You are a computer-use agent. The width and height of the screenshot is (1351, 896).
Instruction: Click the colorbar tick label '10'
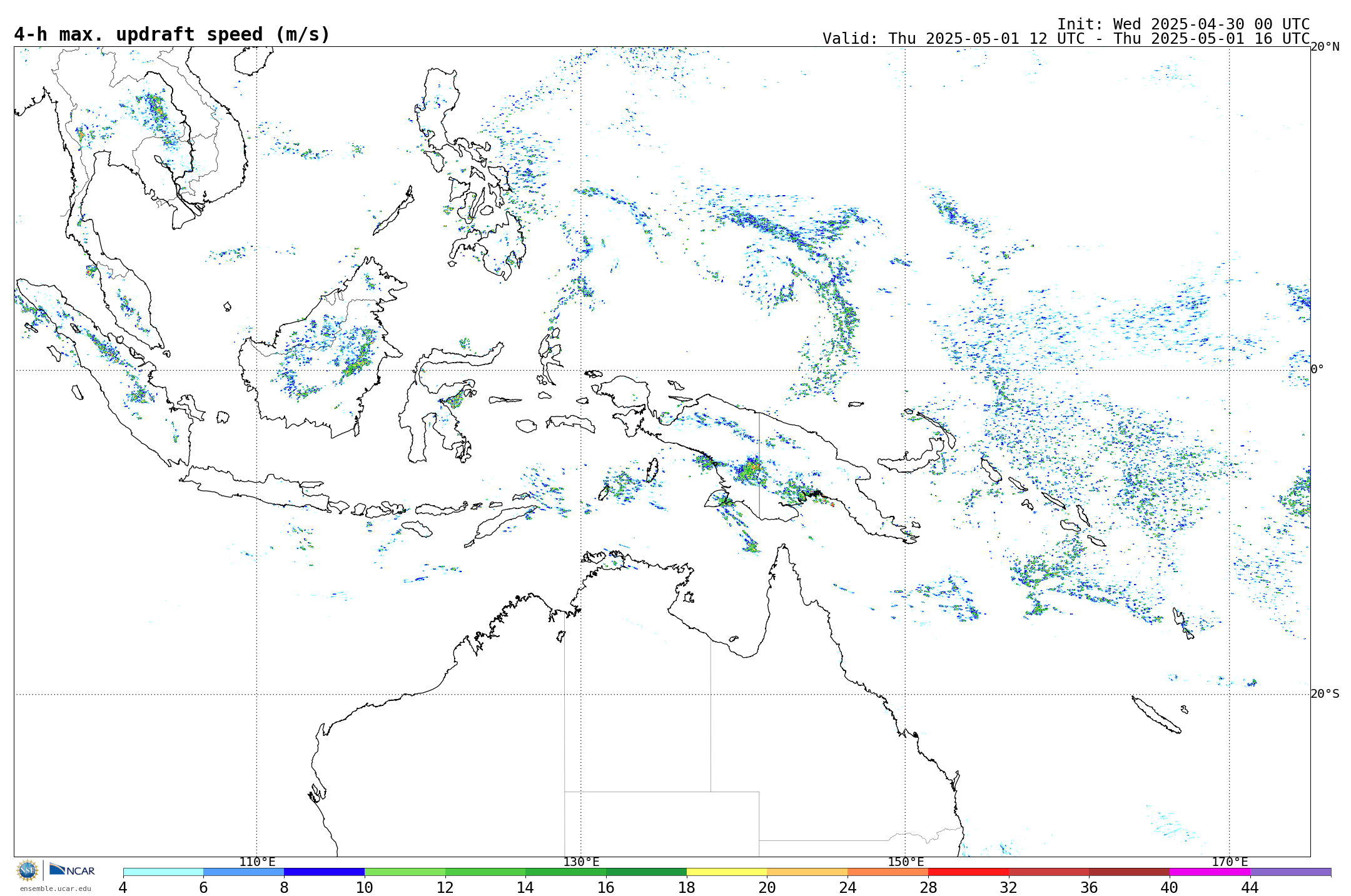365,887
